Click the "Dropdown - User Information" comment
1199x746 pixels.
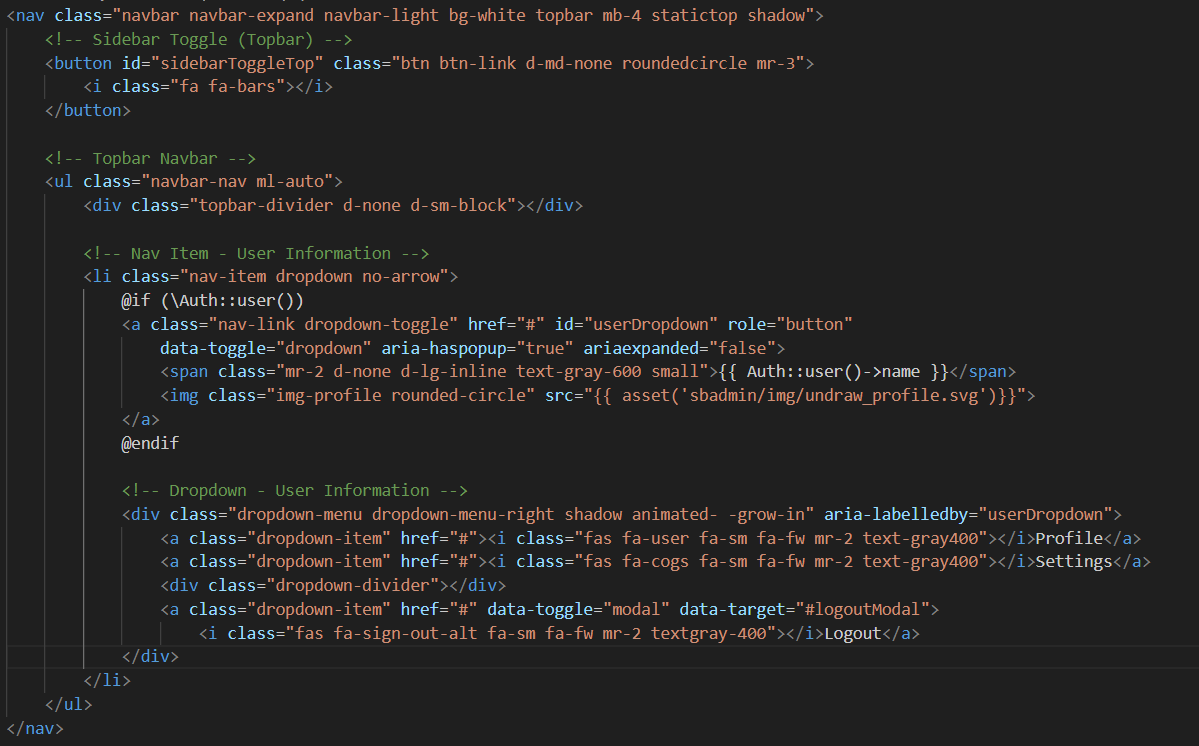point(295,490)
